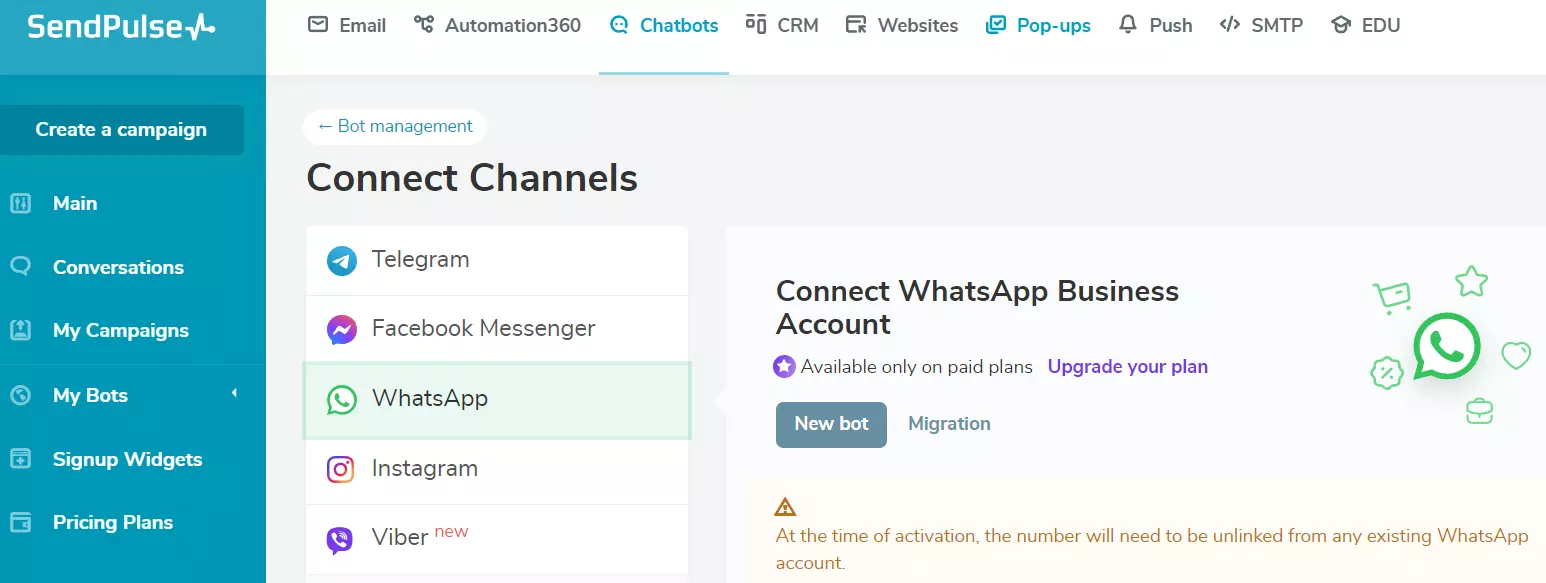Select the Telegram channel
Viewport: 1546px width, 583px height.
coord(497,260)
